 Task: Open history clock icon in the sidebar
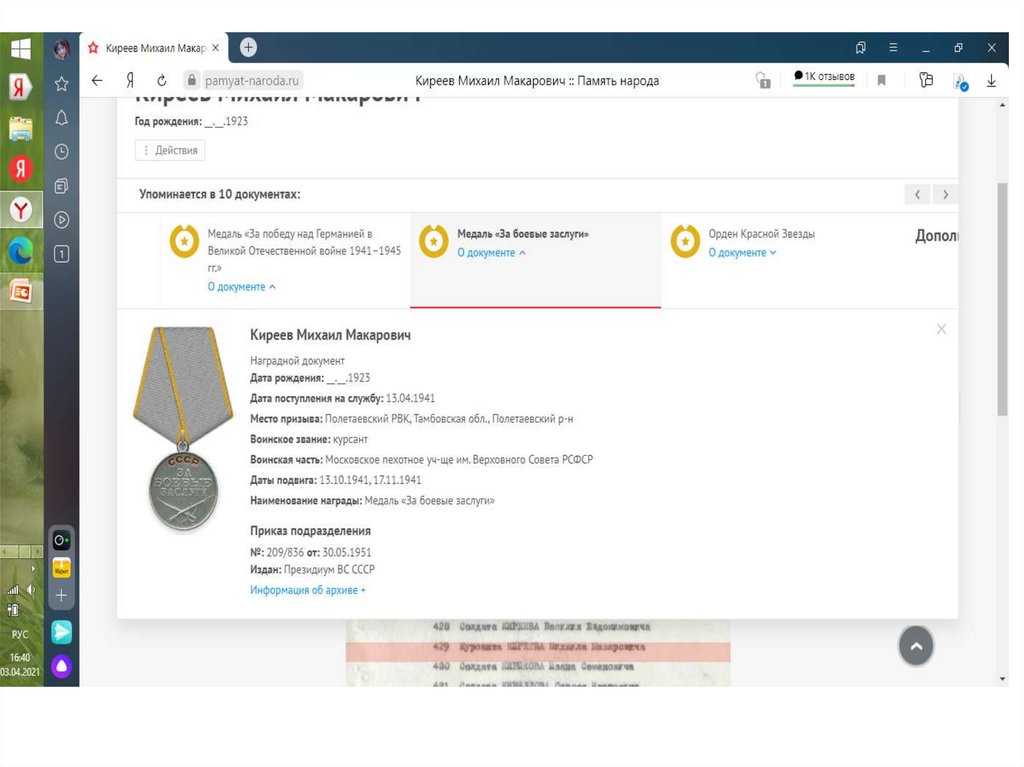[61, 152]
